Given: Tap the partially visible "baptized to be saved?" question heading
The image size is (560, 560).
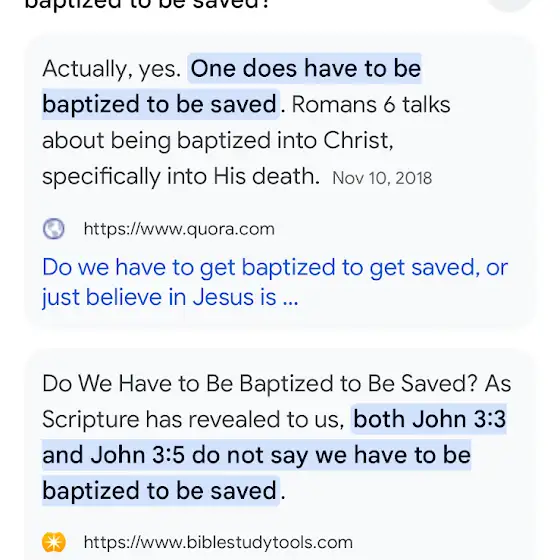Looking at the screenshot, I should coord(146,4).
